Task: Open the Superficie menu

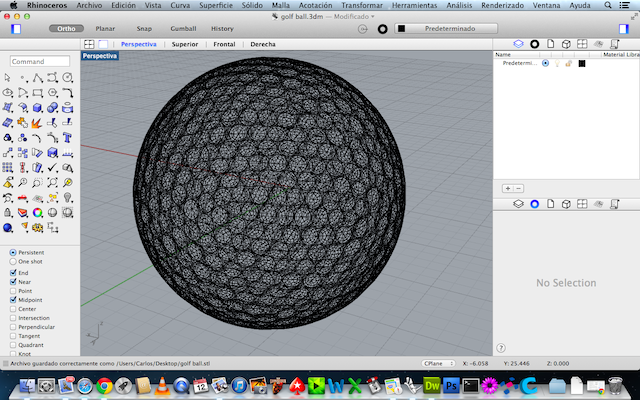Action: tap(216, 5)
